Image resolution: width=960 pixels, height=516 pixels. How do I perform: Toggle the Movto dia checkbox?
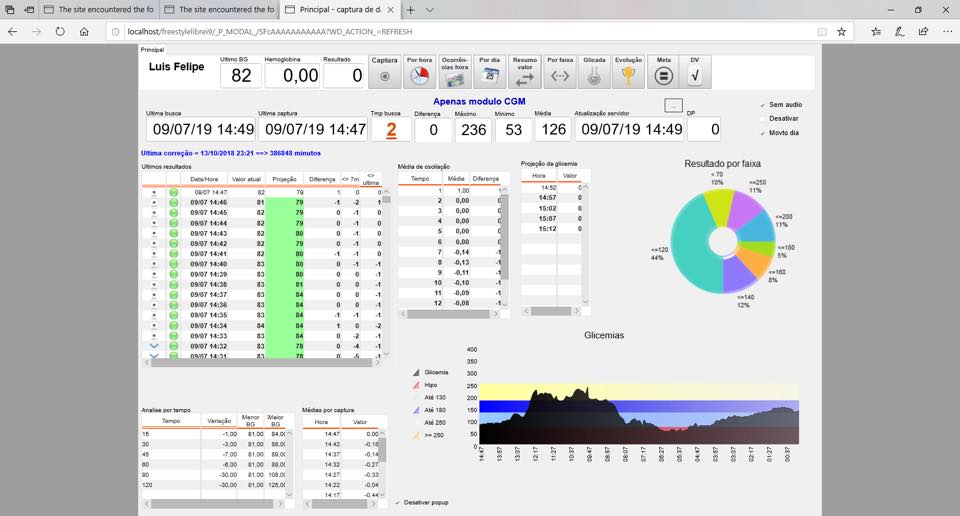(x=763, y=133)
